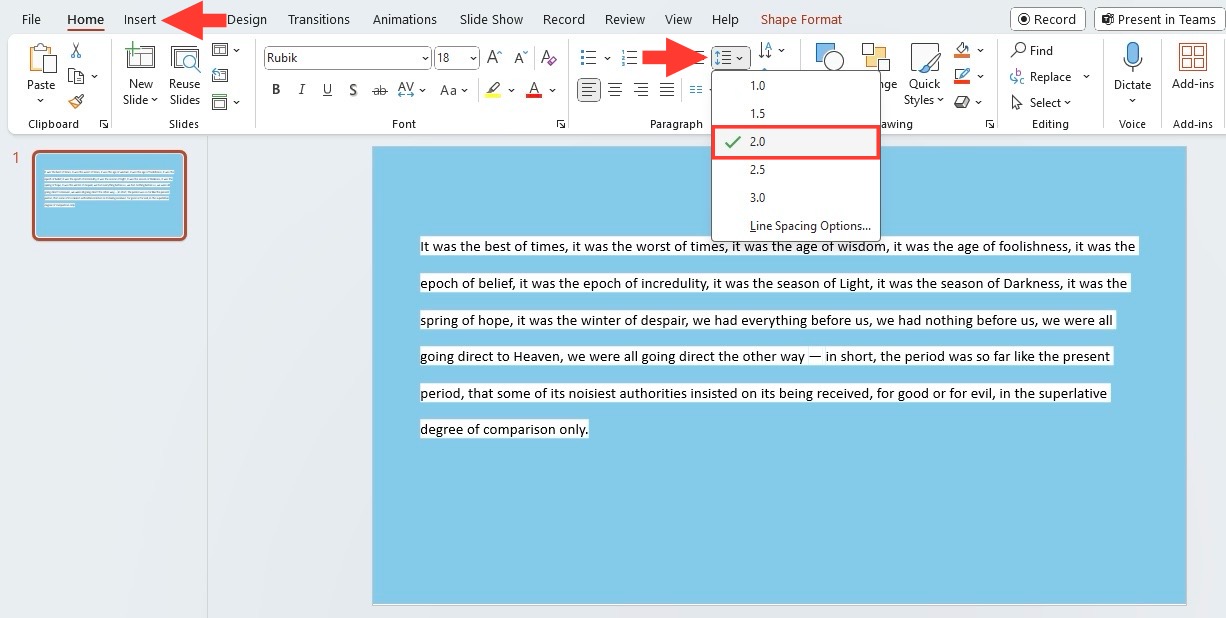The width and height of the screenshot is (1226, 618).
Task: Open the Rubik font name dropdown
Action: 425,58
